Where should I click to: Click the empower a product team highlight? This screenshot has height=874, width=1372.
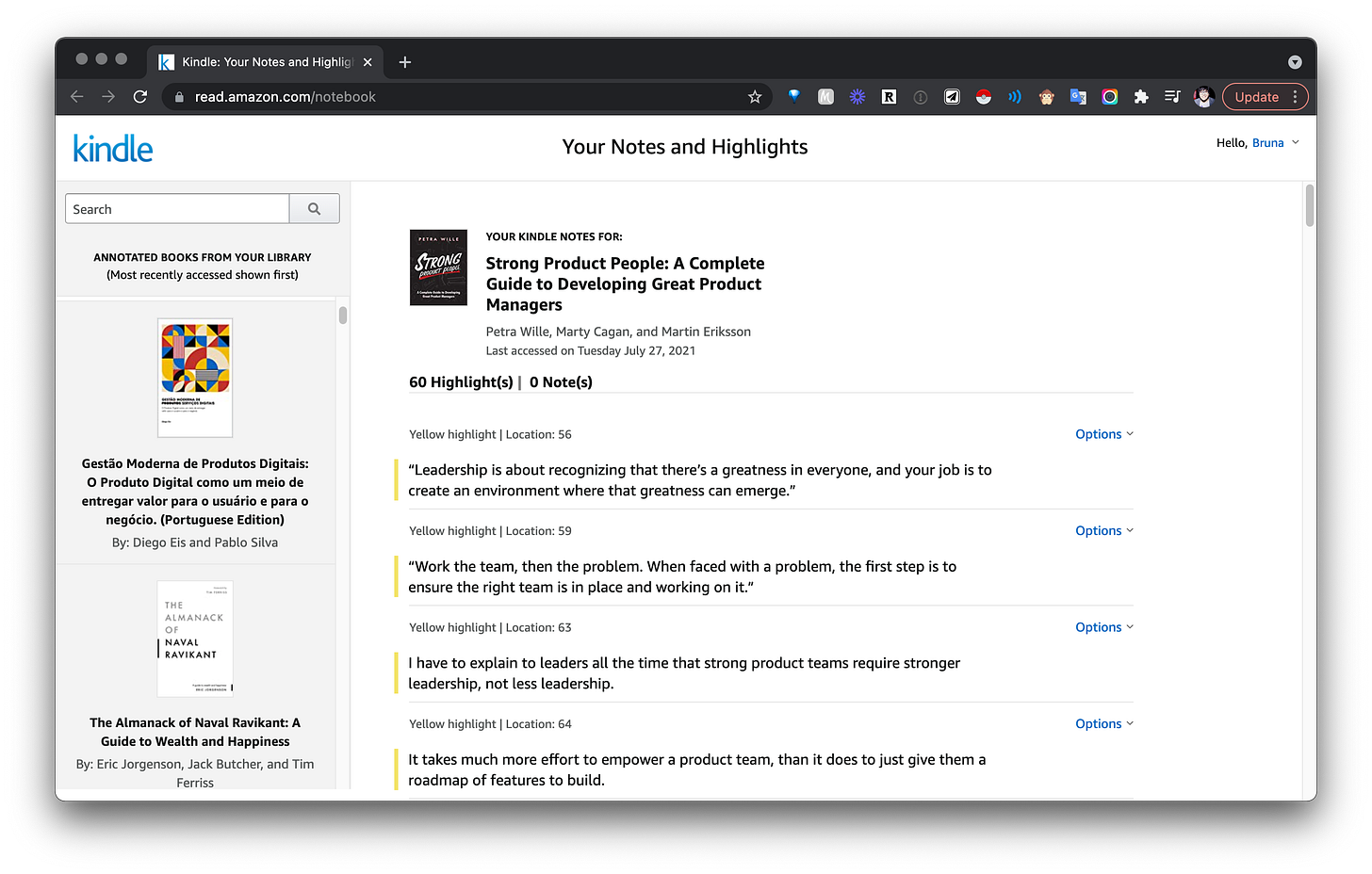point(697,769)
